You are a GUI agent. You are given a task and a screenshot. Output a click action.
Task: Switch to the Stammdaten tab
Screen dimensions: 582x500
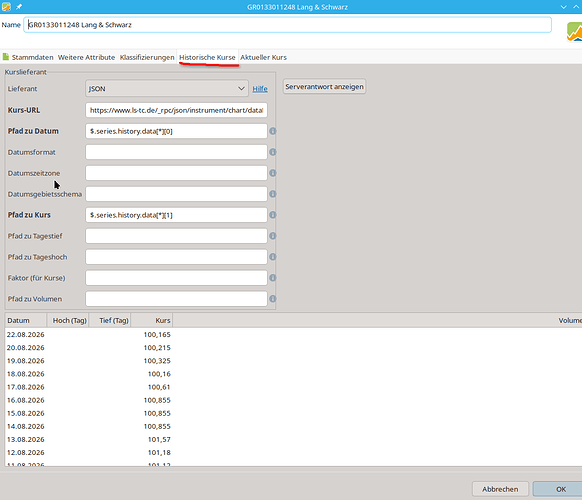click(x=28, y=57)
